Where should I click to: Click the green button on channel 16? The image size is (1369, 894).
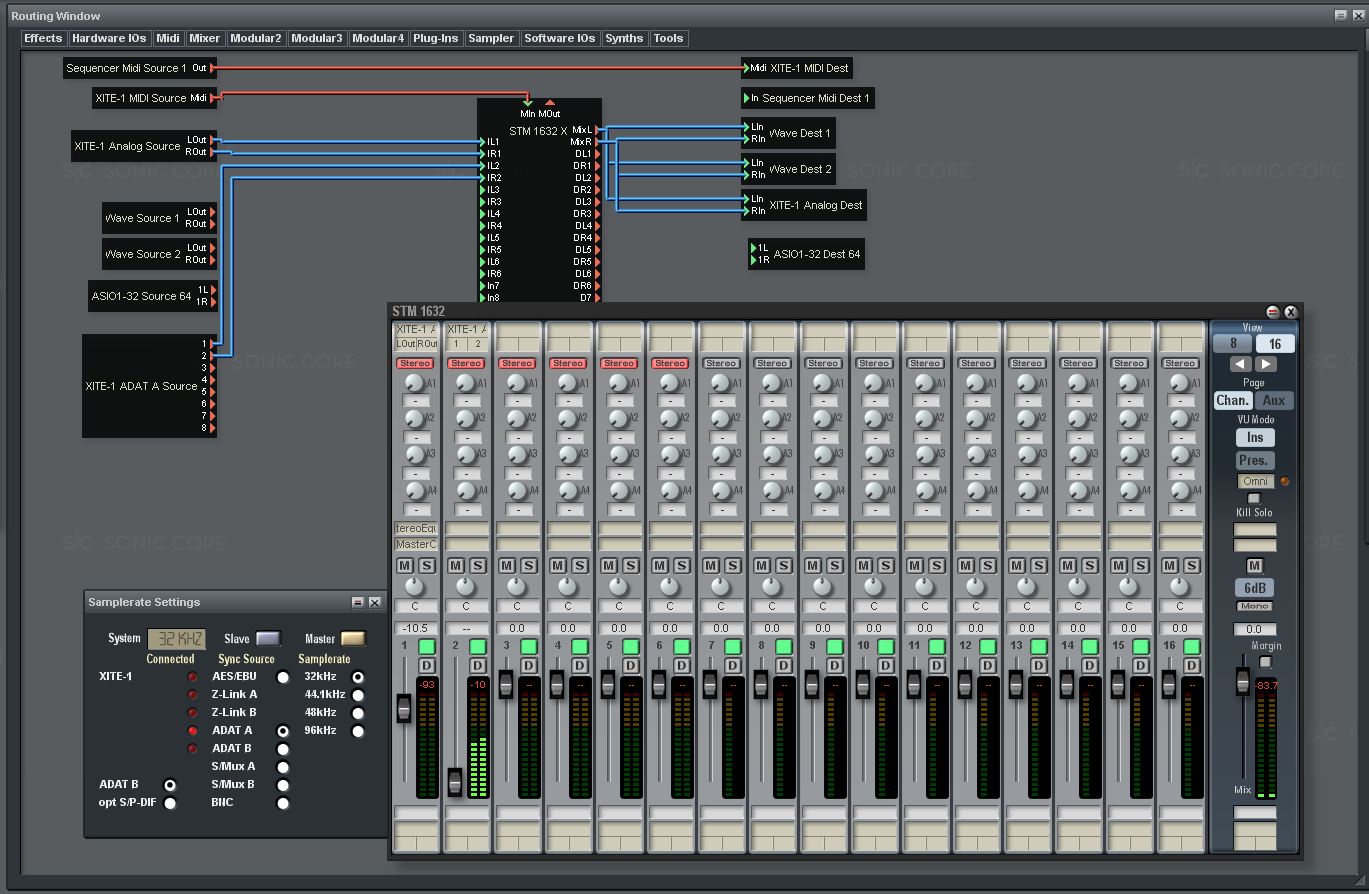pos(1192,647)
